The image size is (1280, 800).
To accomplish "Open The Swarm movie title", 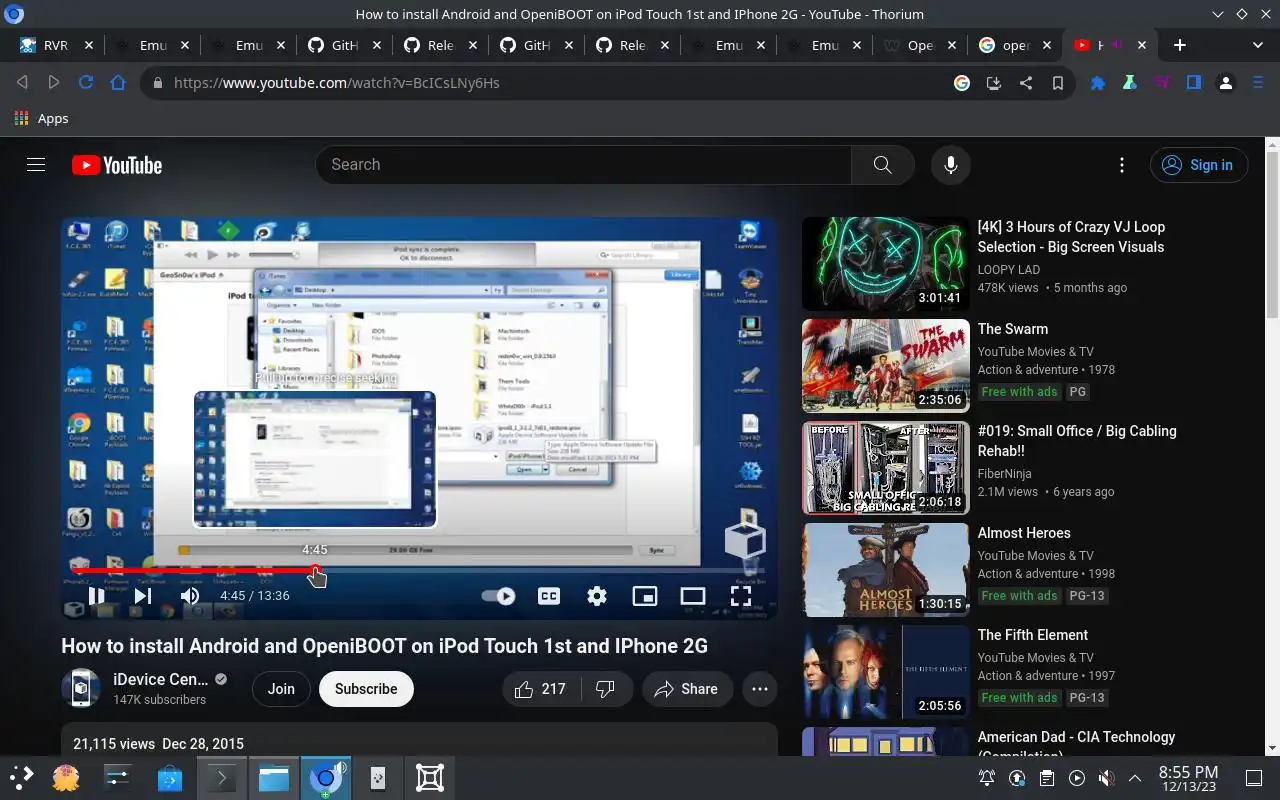I will 1013,329.
